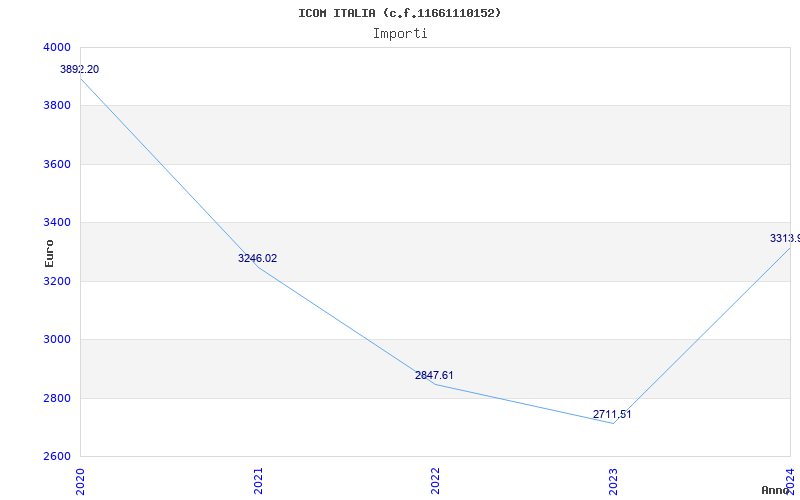The width and height of the screenshot is (800, 500).
Task: Click the 2021 x-axis year label
Action: [x=258, y=479]
